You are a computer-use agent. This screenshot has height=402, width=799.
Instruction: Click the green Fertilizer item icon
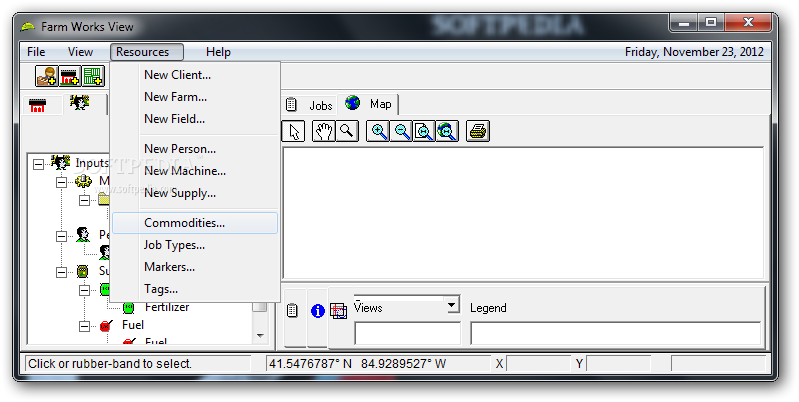(128, 307)
